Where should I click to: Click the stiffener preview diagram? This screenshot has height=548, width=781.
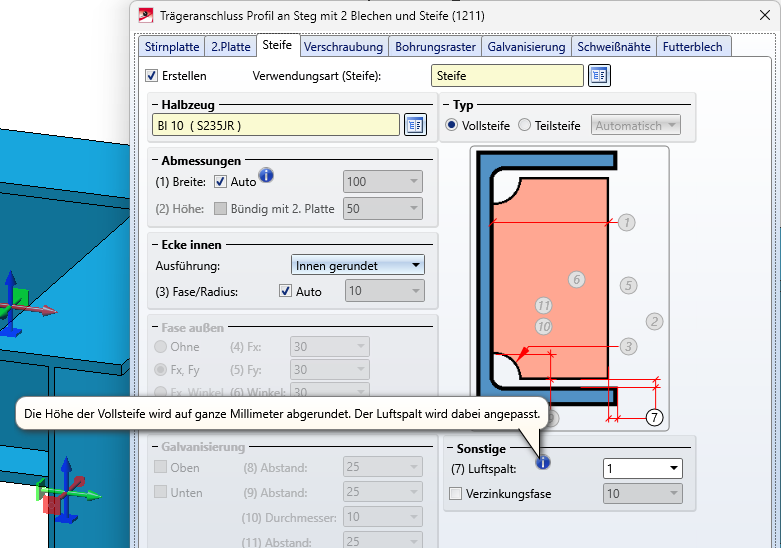coord(569,288)
